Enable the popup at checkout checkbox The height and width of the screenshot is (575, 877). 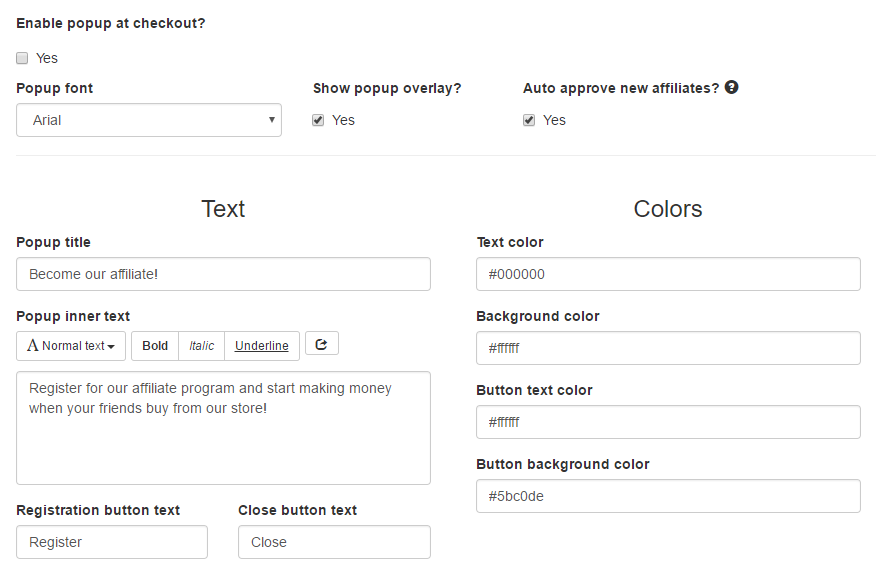(22, 58)
